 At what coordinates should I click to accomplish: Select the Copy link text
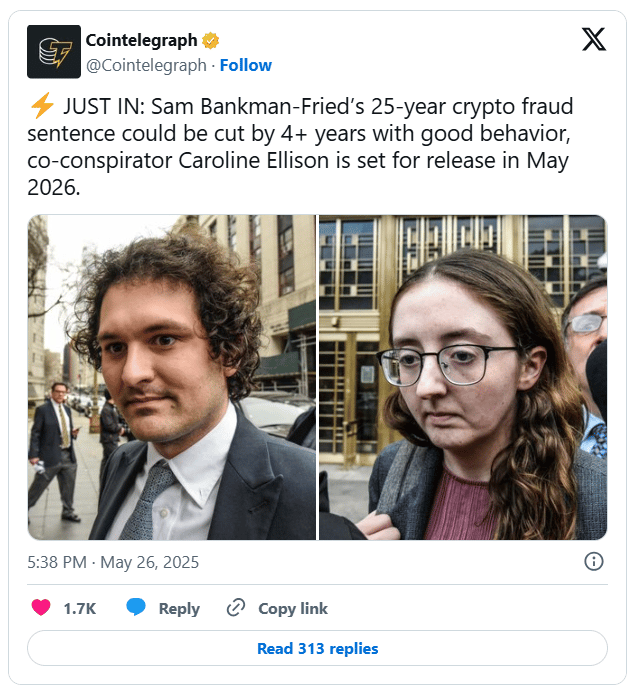point(293,609)
